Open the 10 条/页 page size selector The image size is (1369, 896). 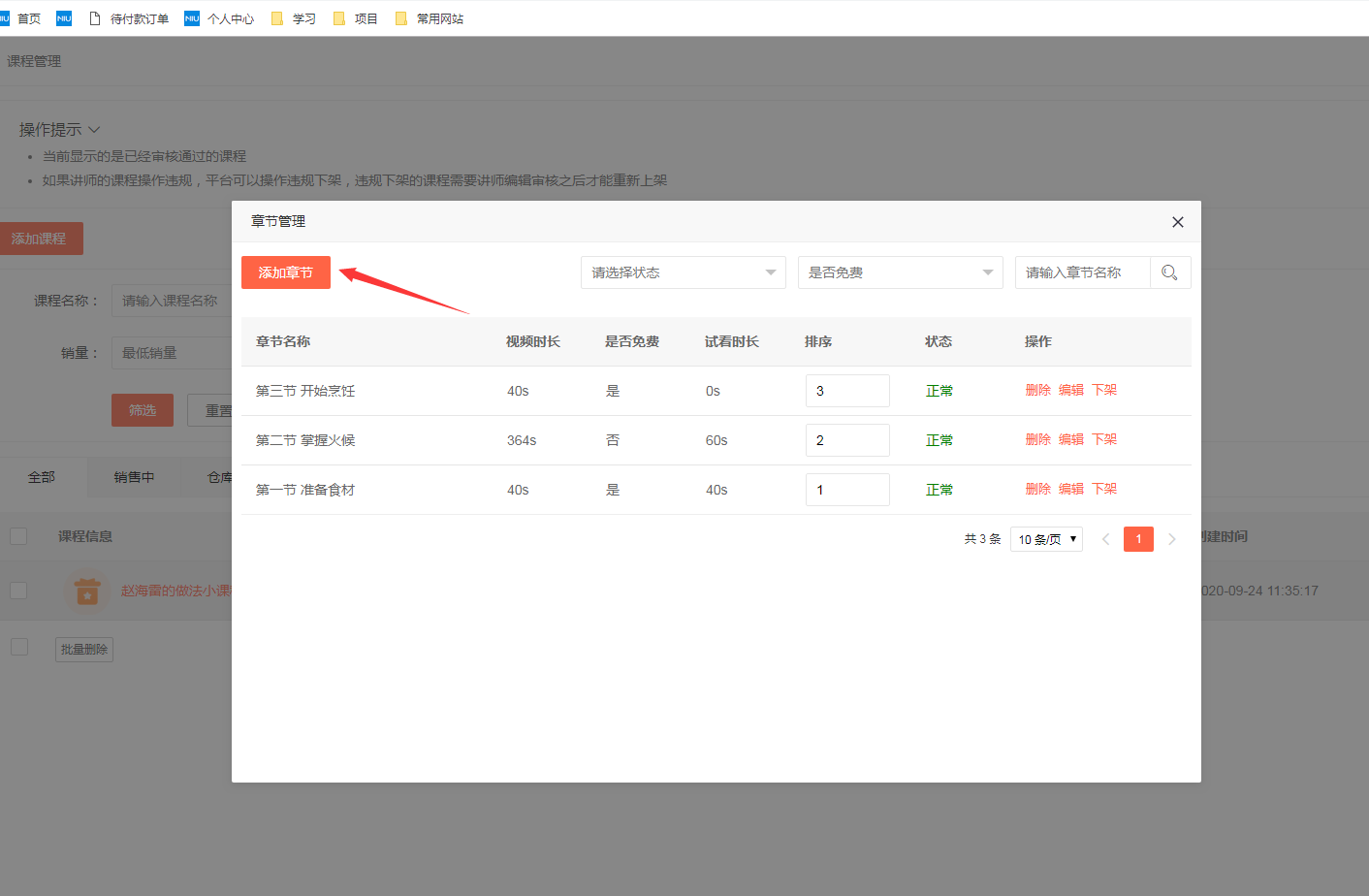tap(1046, 539)
